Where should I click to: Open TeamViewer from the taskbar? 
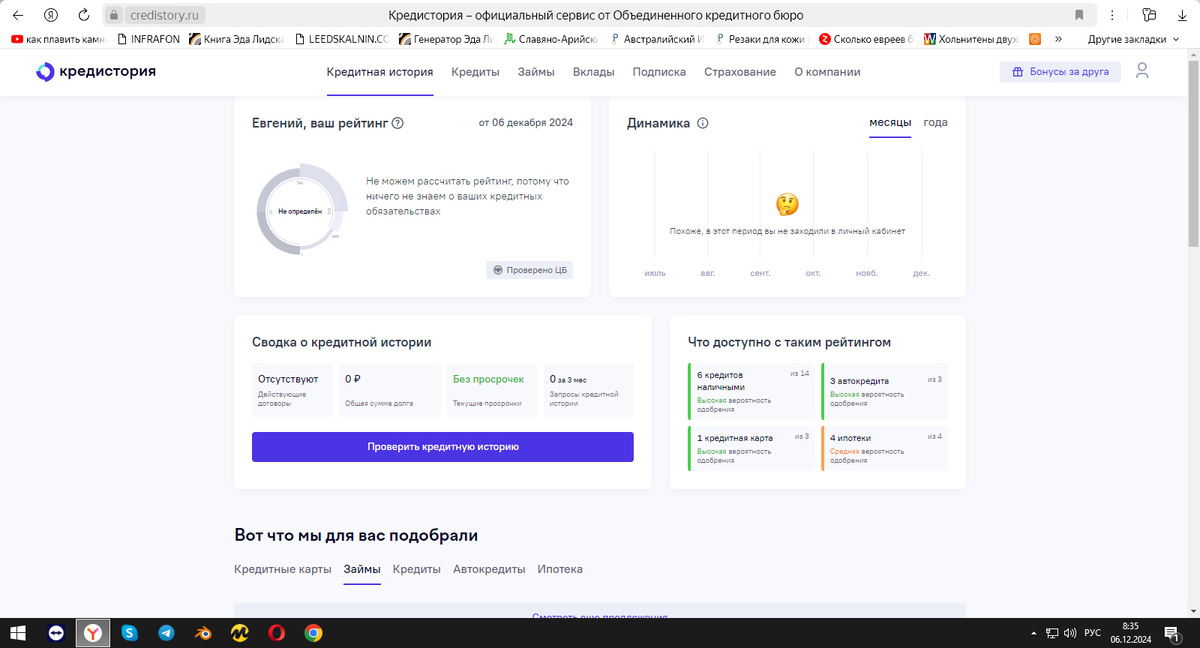click(x=57, y=633)
